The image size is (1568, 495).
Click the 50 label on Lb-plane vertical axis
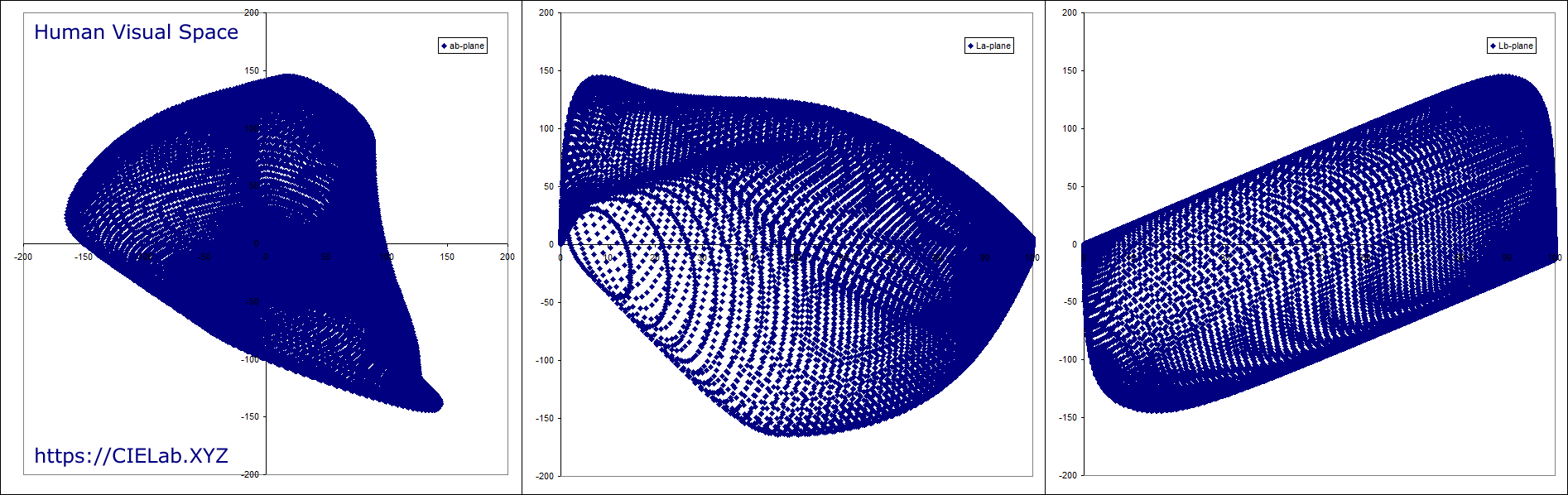coord(1072,186)
